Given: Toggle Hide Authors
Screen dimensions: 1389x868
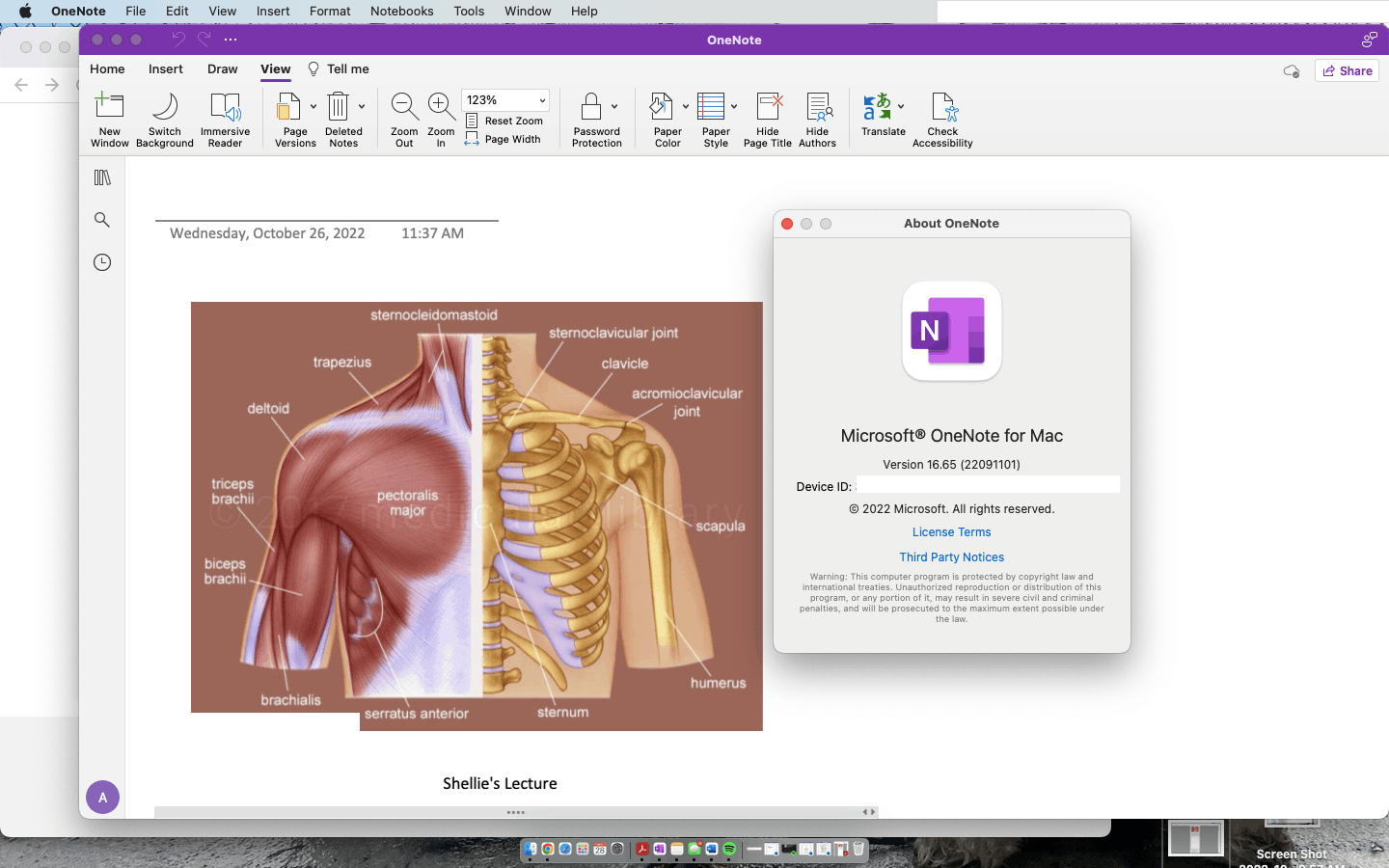Looking at the screenshot, I should point(817,120).
